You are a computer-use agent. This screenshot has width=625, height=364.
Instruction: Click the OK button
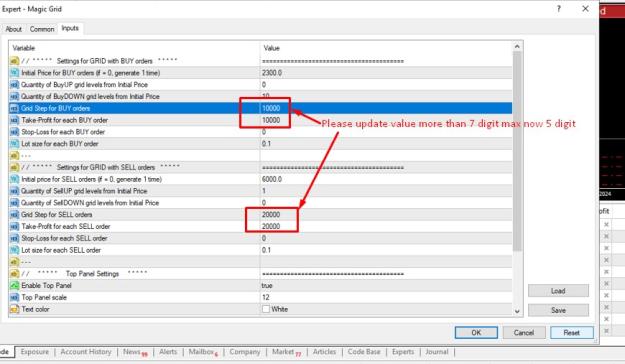pyautogui.click(x=476, y=333)
